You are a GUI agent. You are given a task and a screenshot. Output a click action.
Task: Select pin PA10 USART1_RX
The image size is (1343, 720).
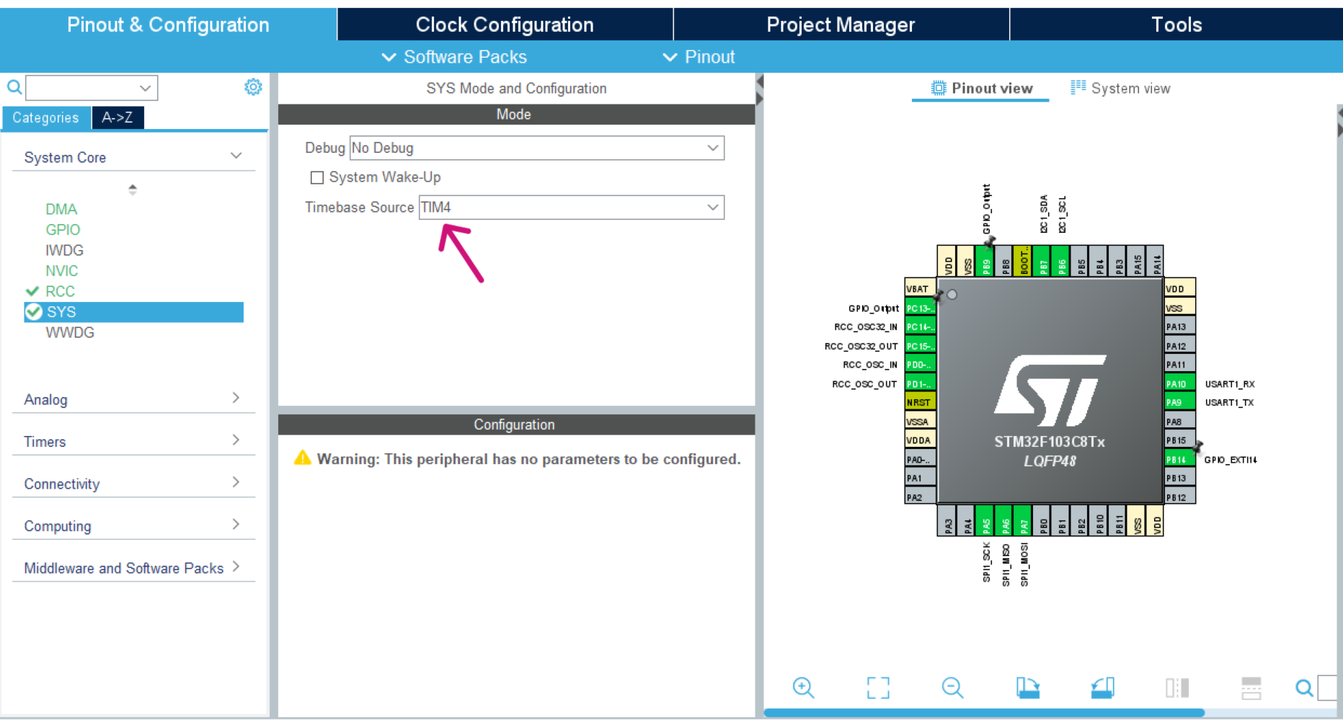pyautogui.click(x=1180, y=384)
